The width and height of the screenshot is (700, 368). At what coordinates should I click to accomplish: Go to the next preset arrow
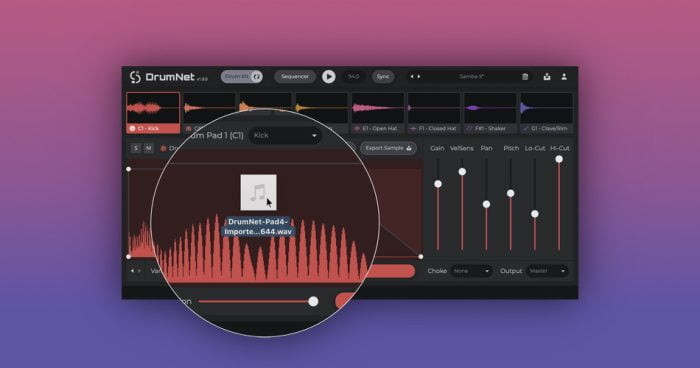click(419, 77)
